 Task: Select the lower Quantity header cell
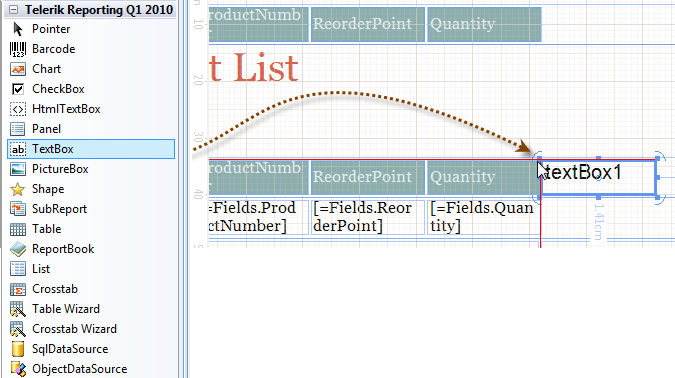click(483, 177)
